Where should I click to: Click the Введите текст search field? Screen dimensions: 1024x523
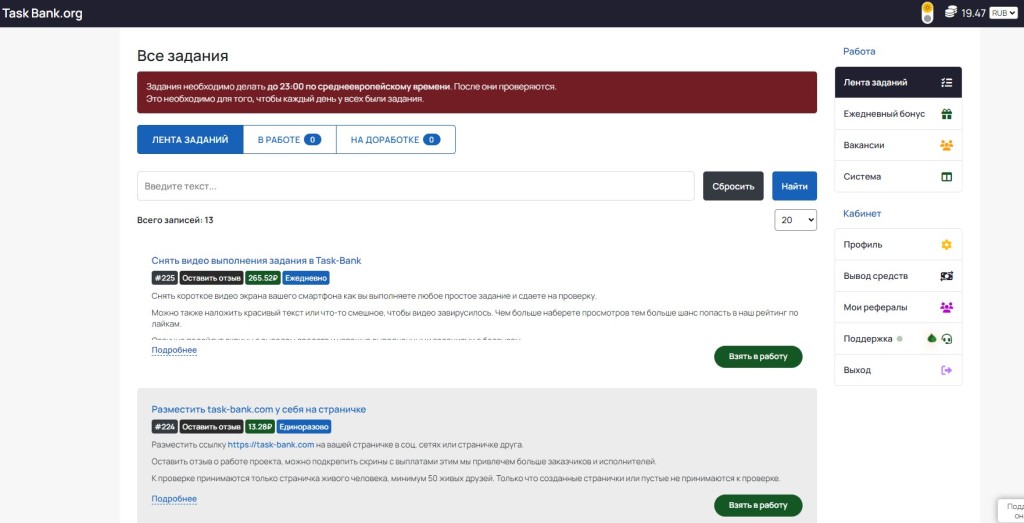[x=415, y=186]
